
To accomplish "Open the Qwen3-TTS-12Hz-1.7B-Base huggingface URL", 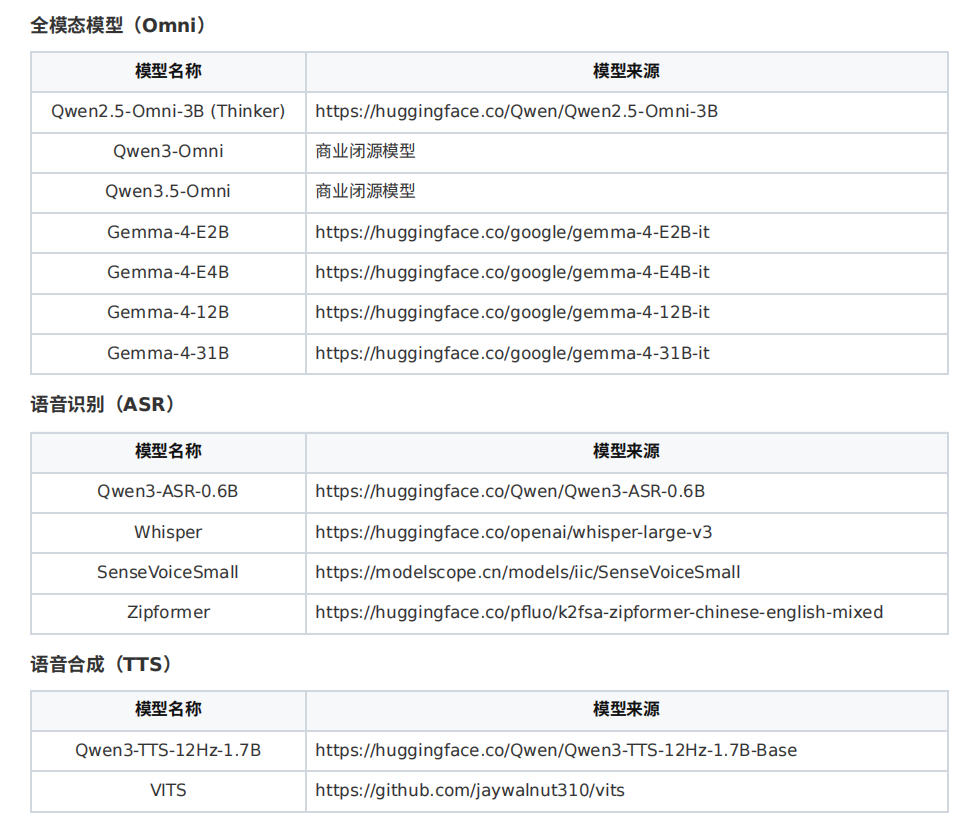I will [x=556, y=751].
